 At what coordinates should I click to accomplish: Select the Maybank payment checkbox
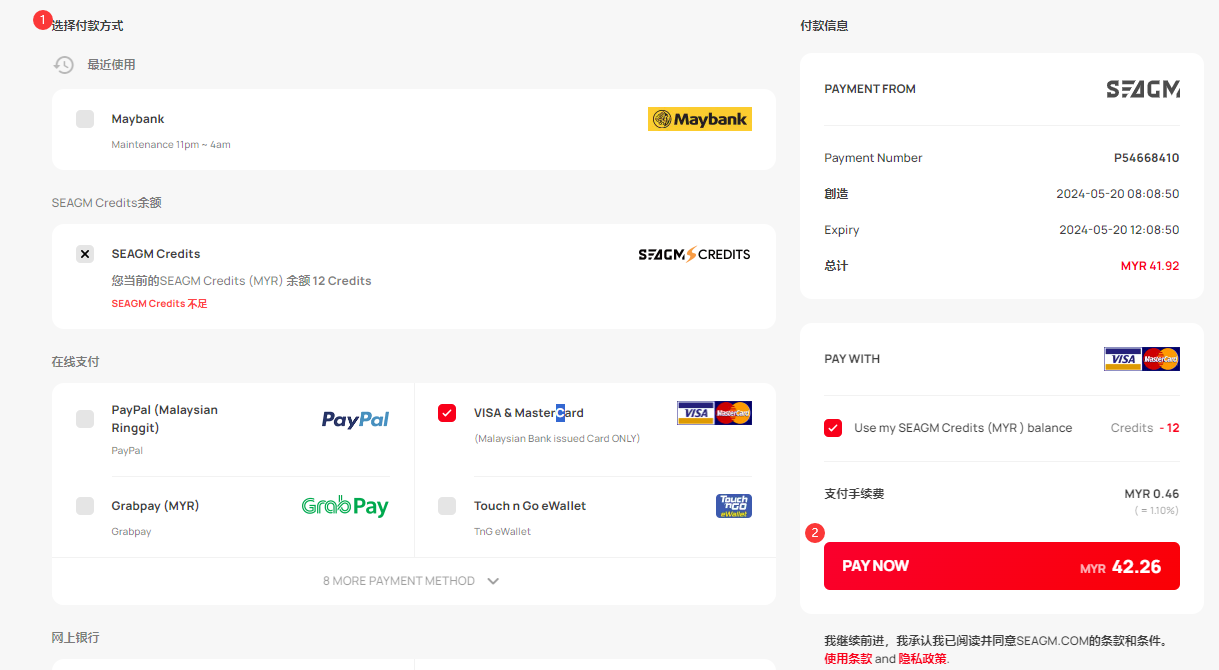click(x=85, y=119)
